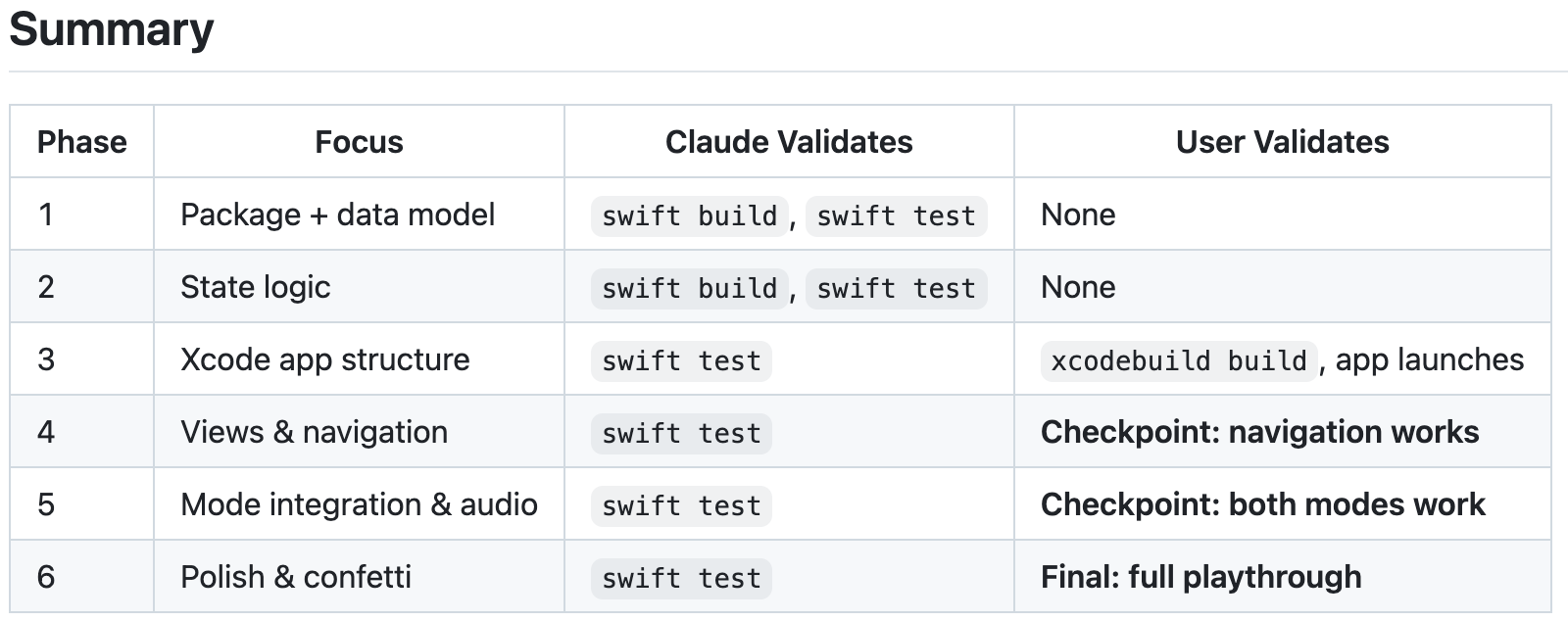Select the User Validates column header
Viewport: 1568px width, 621px height.
1282,142
